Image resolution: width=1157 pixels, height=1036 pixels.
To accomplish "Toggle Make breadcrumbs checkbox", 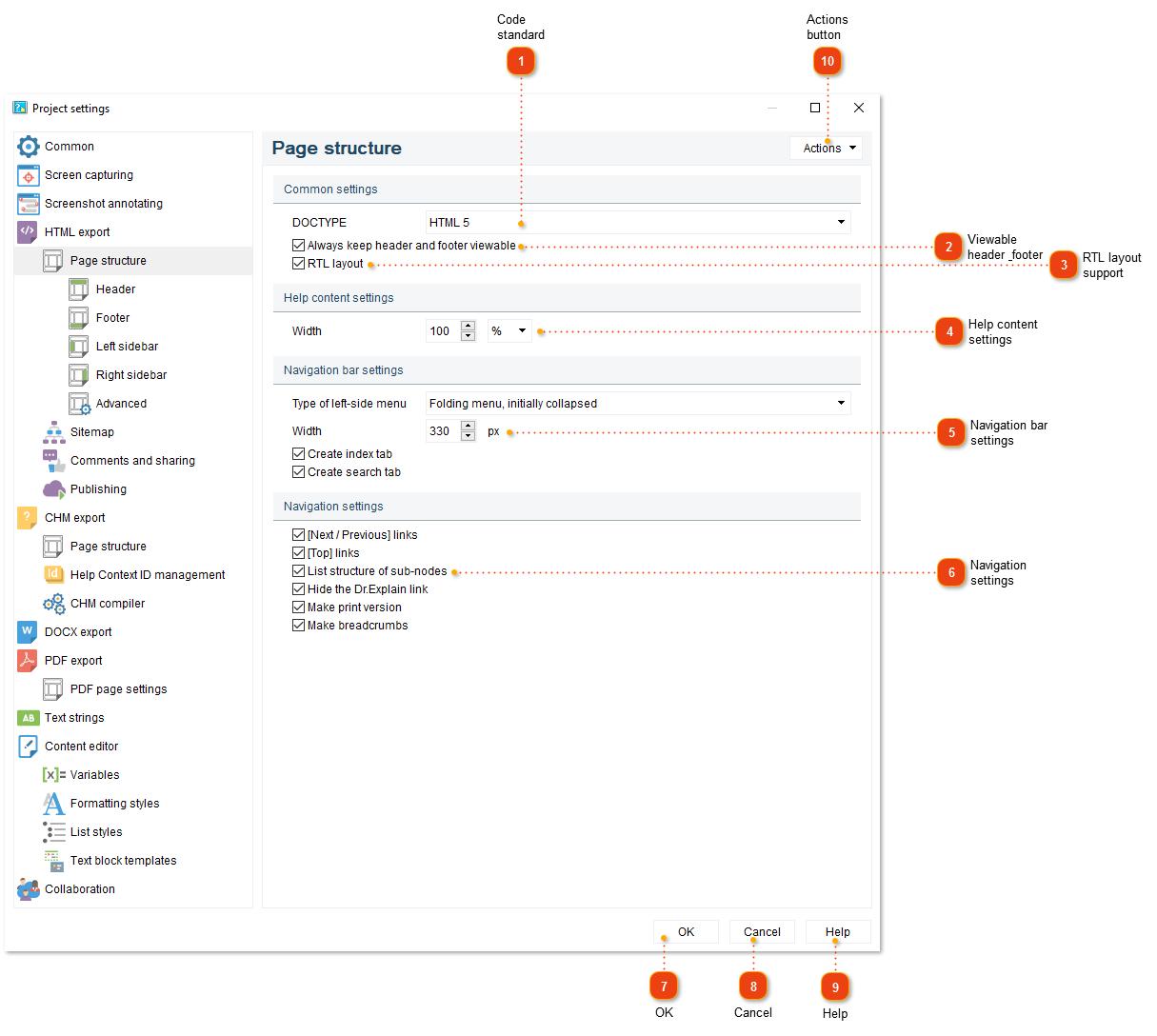I will point(299,626).
